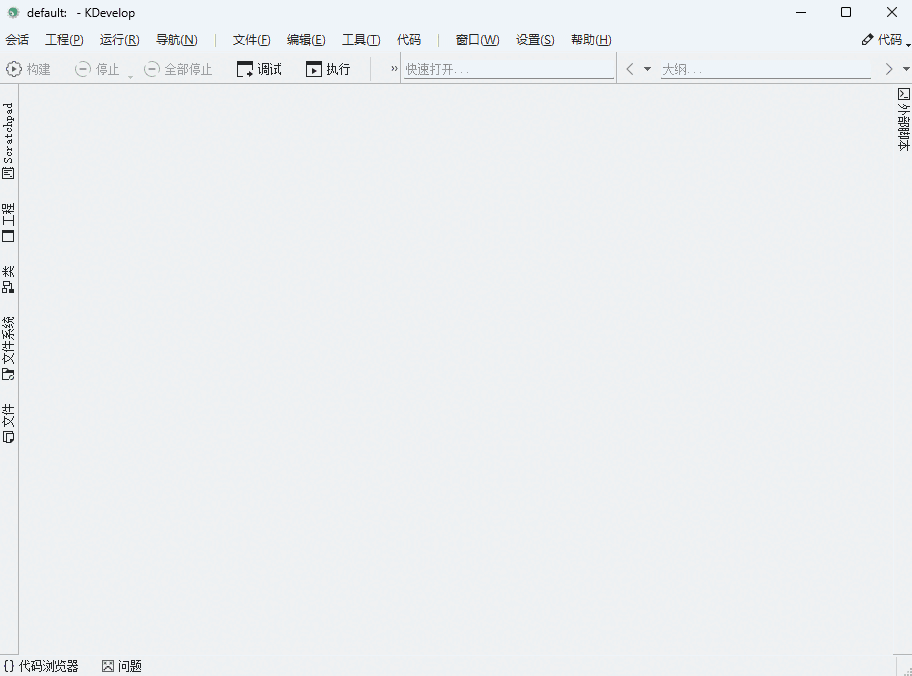
Task: Open the 设置 (Settings) menu
Action: click(x=535, y=40)
